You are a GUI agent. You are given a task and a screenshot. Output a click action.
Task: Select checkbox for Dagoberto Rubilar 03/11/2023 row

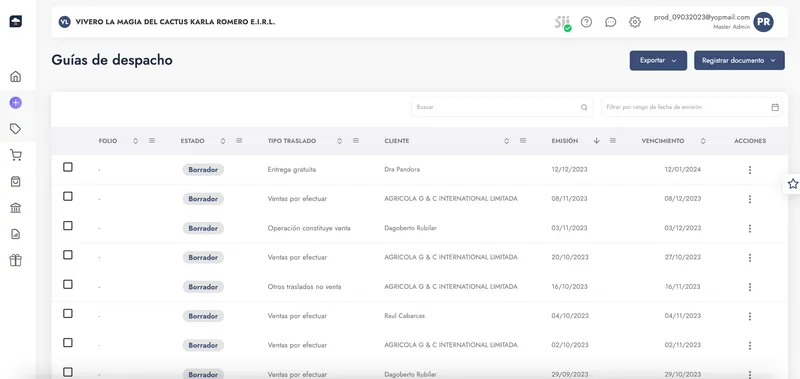[x=68, y=226]
